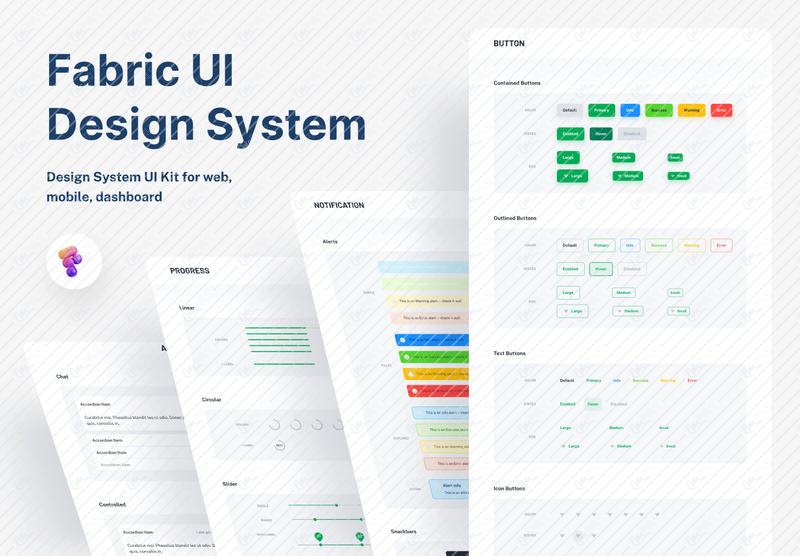The image size is (800, 556).
Task: Click the contained Large button with icon
Action: [572, 176]
